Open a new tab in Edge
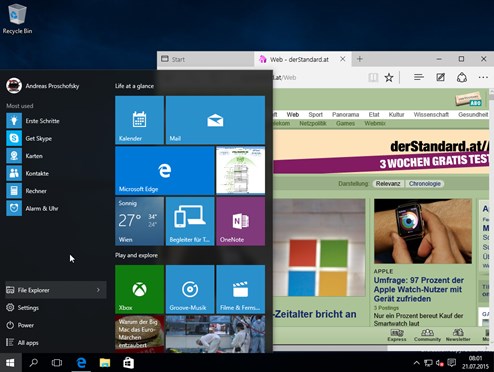 360,59
